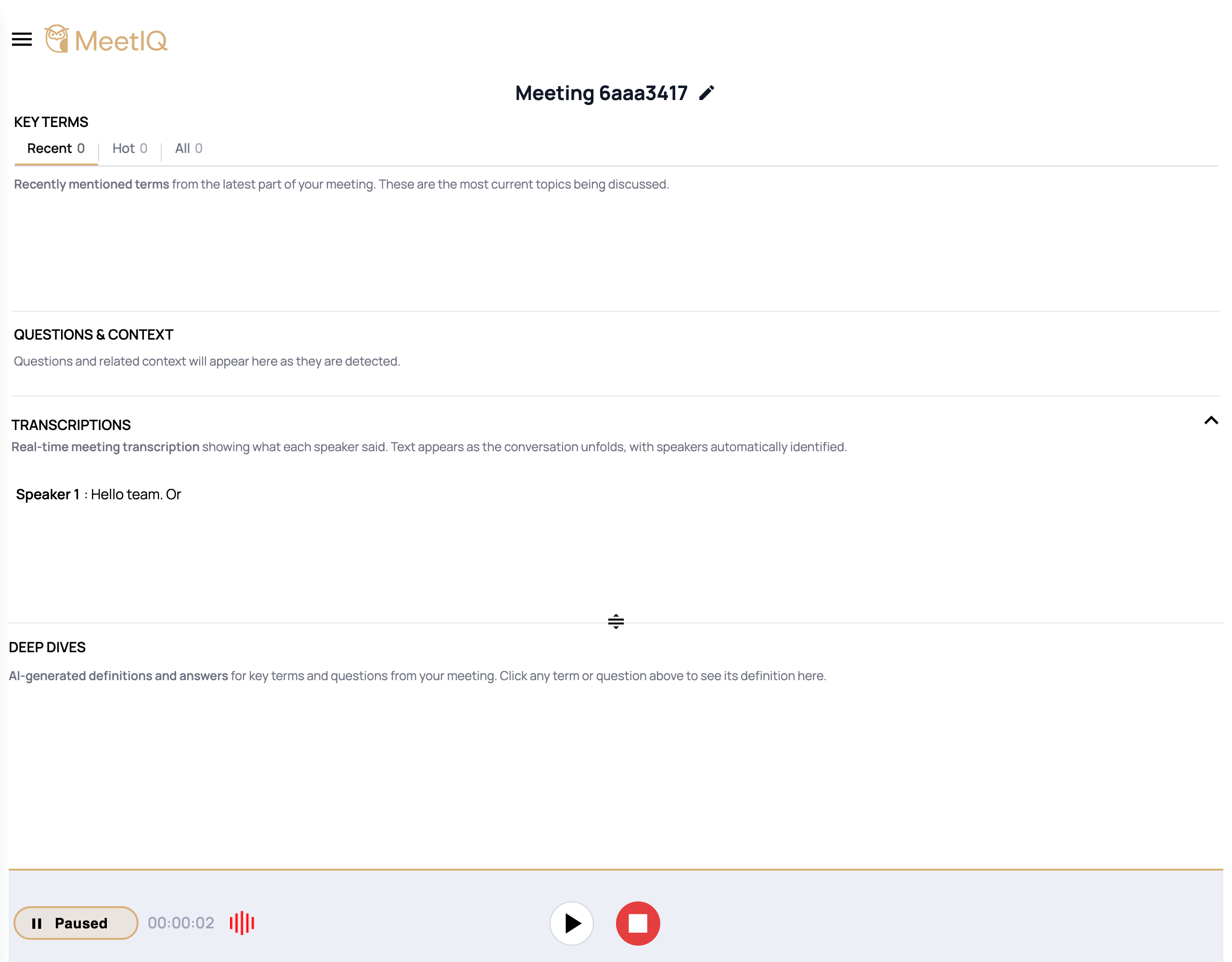Screen dimensions: 1232x962
Task: Click the 00:00:02 recording timer
Action: tap(180, 923)
